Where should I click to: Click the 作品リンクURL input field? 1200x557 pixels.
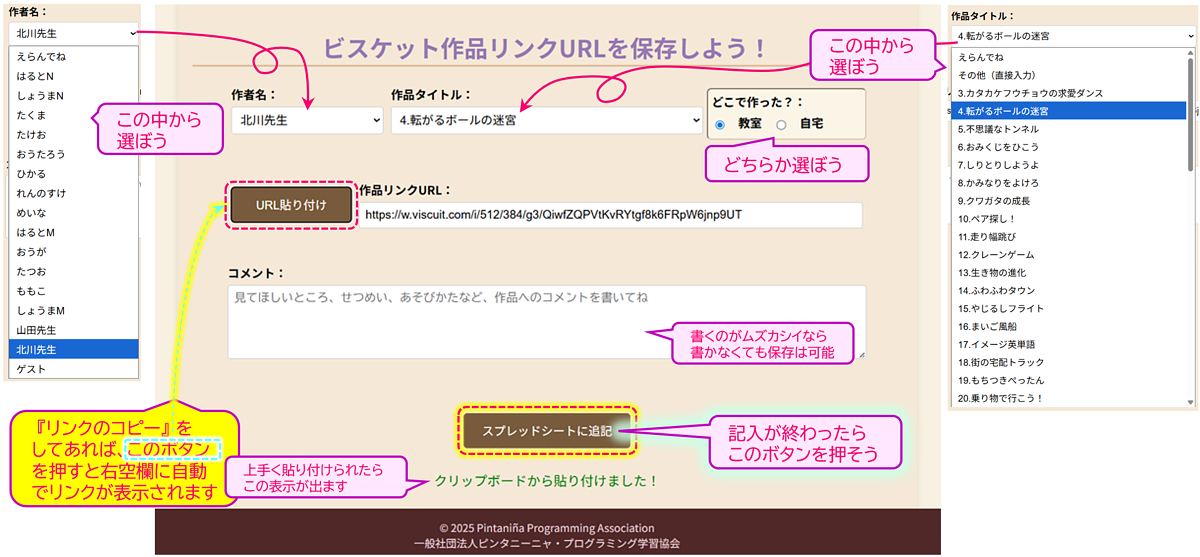611,215
